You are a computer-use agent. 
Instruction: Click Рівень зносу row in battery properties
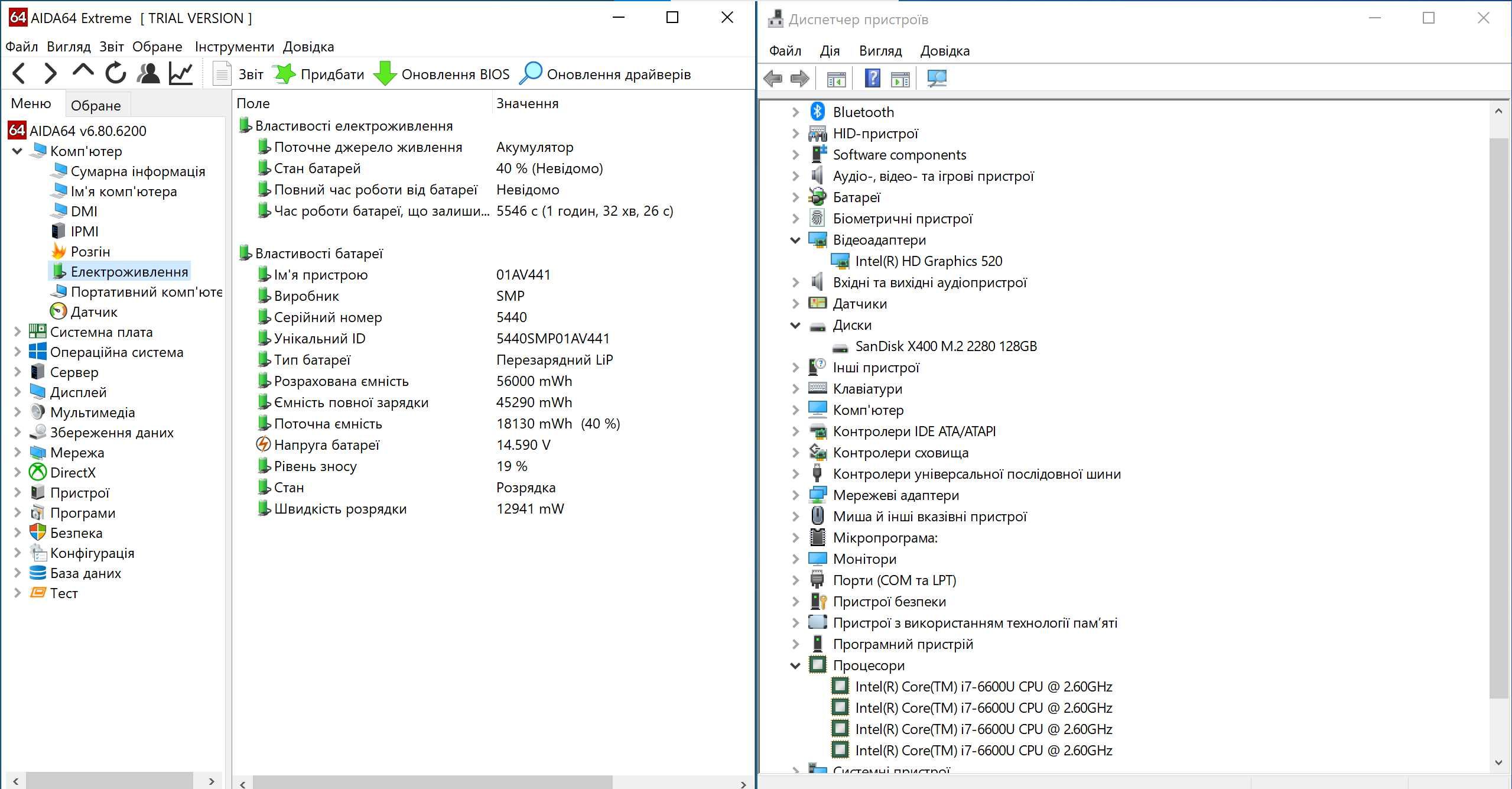tap(493, 466)
